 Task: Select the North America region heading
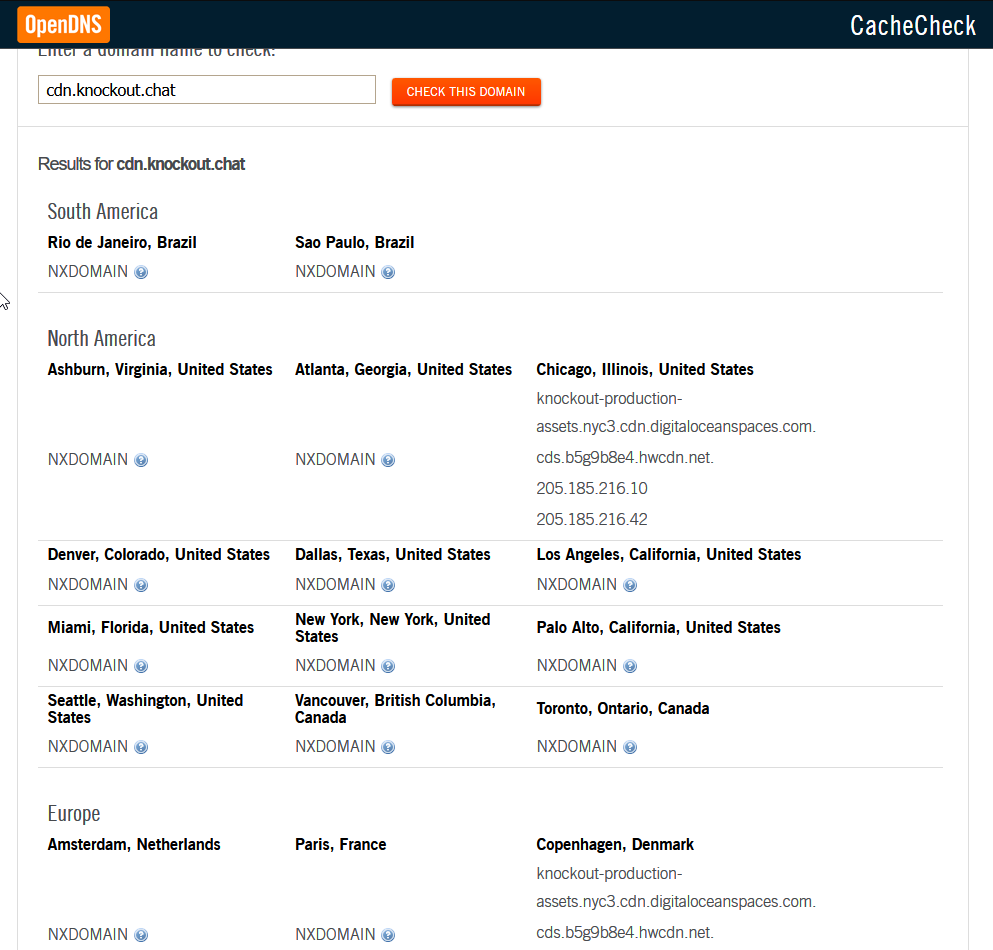[x=101, y=339]
